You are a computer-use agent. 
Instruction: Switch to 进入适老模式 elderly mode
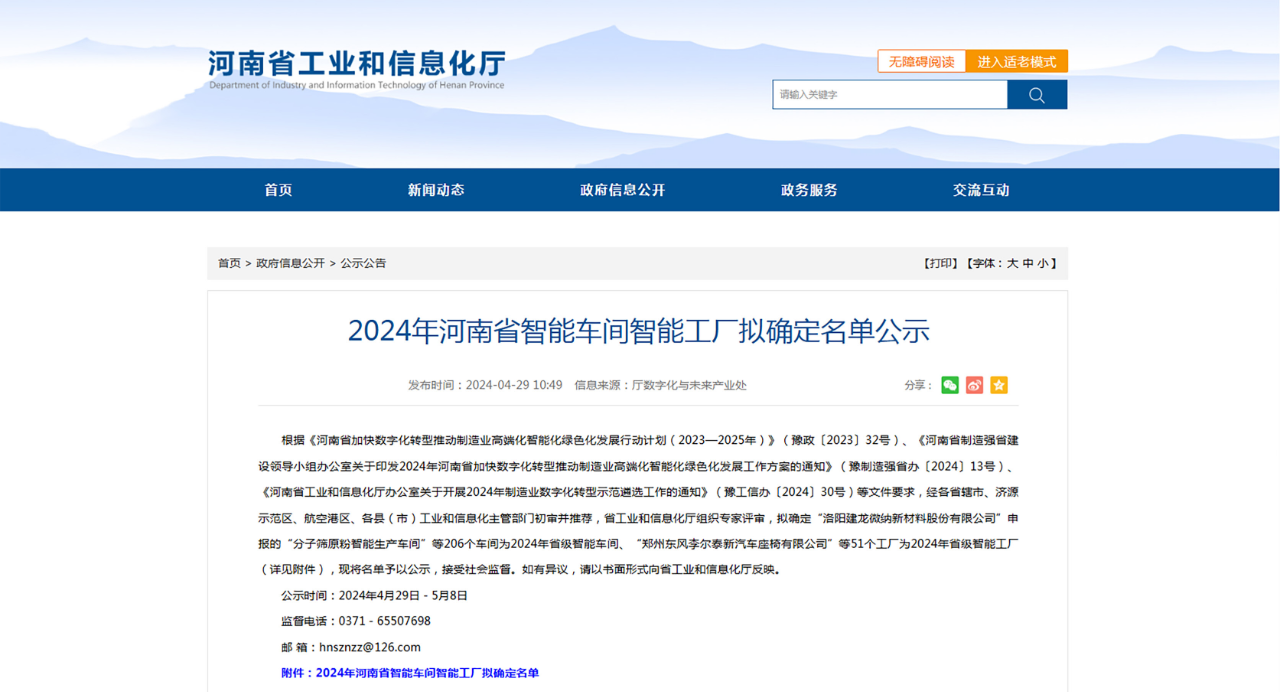(x=1016, y=62)
